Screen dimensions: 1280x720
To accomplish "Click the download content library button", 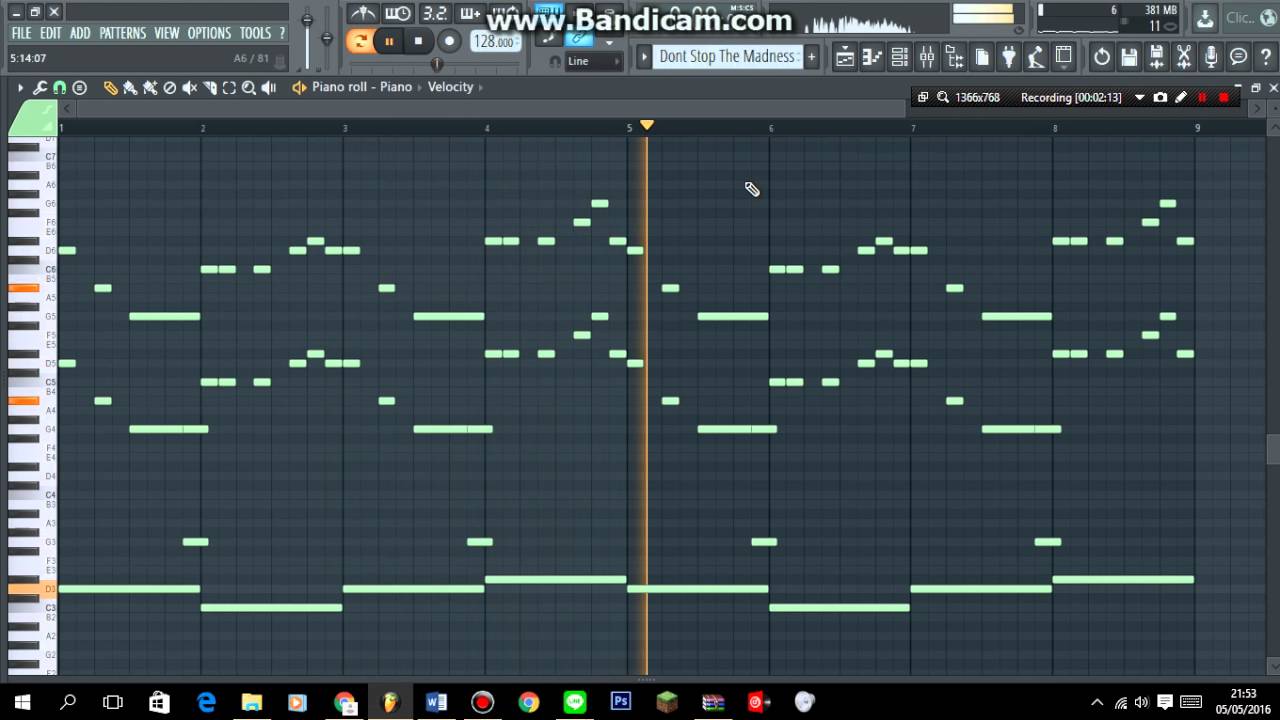I will [x=1205, y=17].
